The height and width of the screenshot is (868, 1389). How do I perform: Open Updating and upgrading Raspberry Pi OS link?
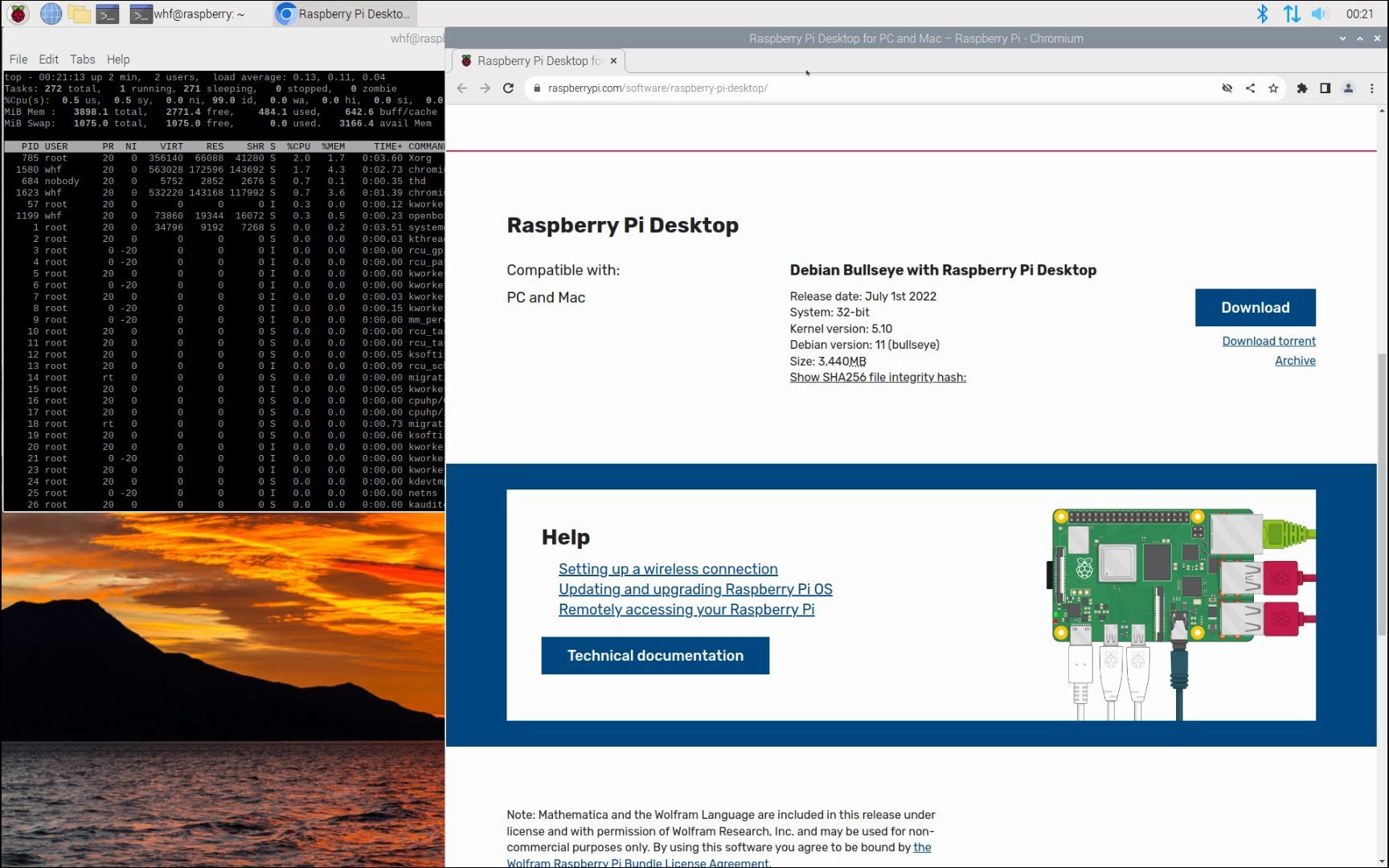point(695,589)
